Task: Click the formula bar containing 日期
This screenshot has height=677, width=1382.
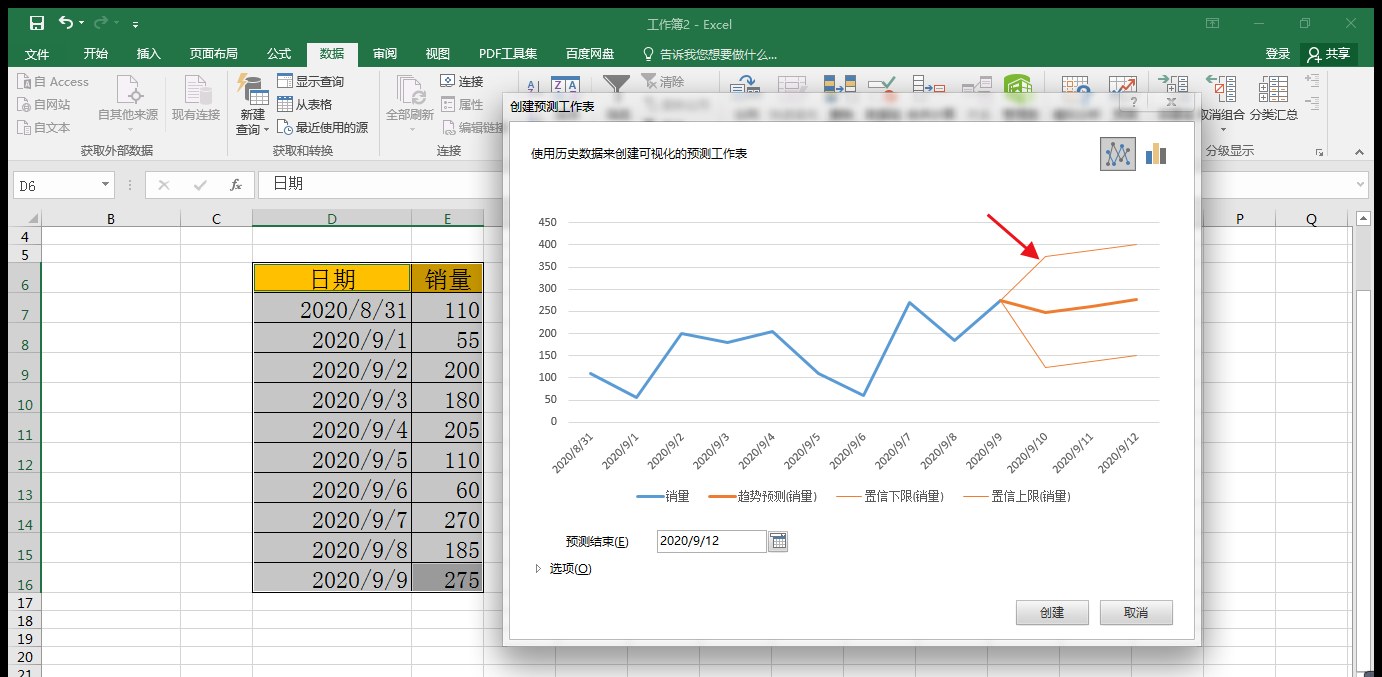Action: (804, 185)
